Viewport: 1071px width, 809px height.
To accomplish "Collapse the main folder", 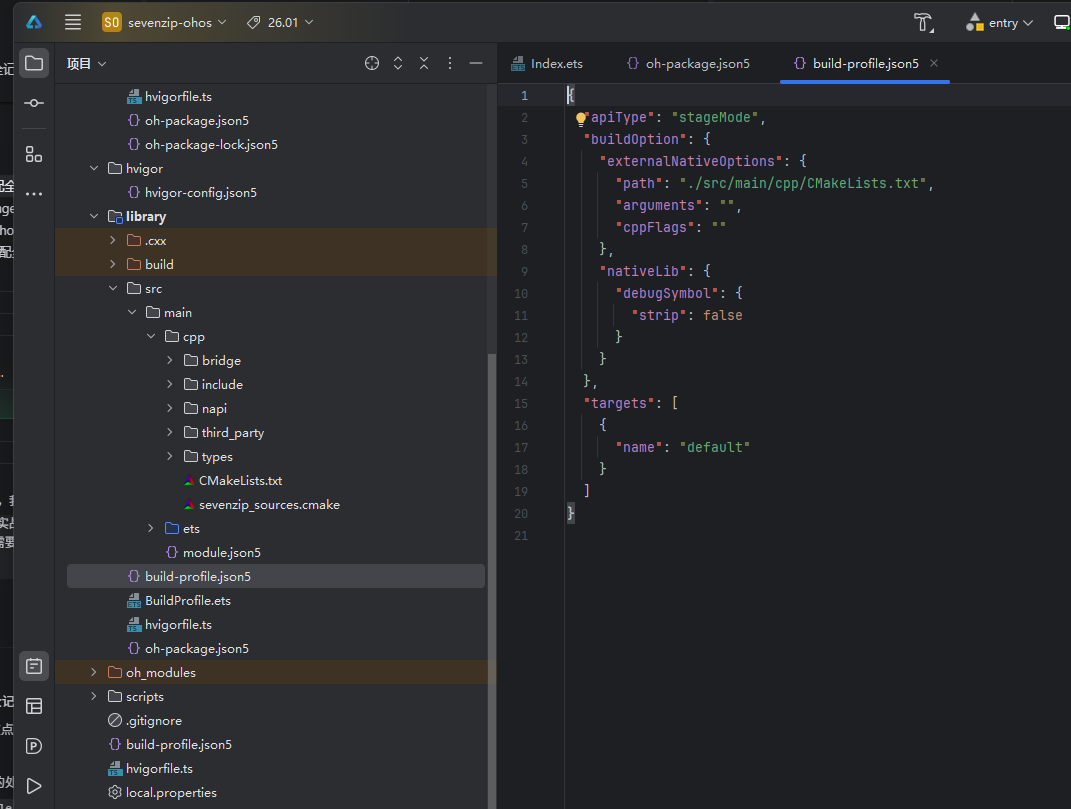I will (x=133, y=312).
